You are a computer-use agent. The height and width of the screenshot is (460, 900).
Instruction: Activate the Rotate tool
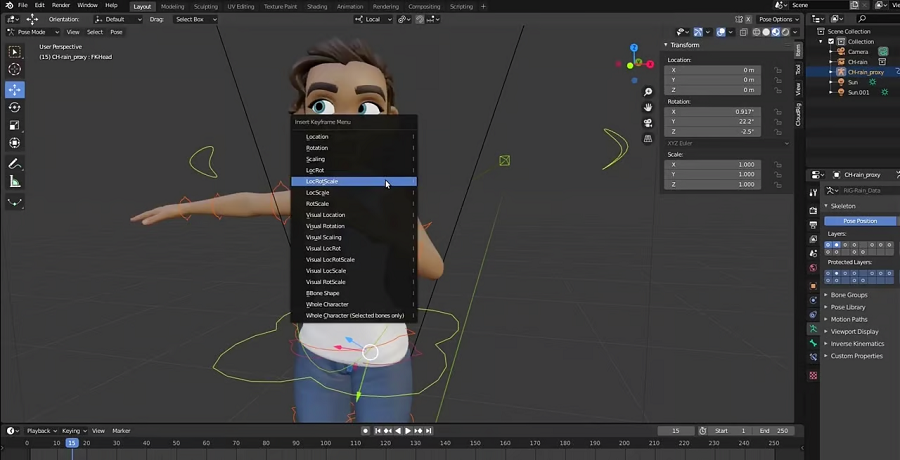pos(15,107)
